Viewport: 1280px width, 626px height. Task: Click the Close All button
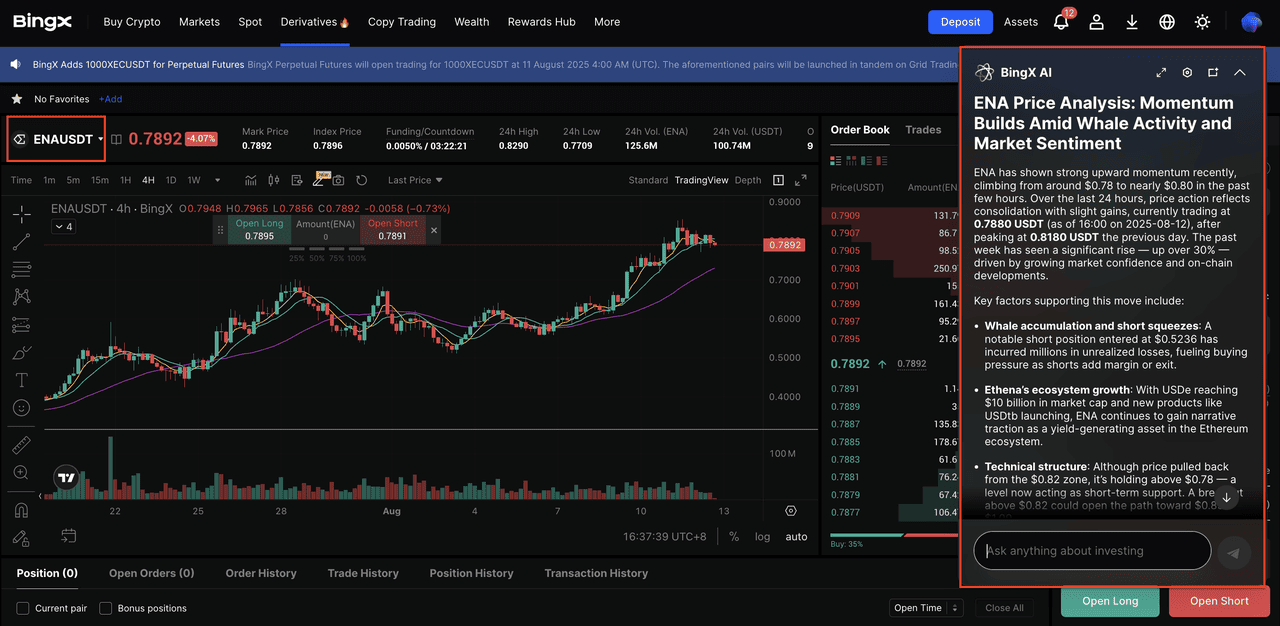coord(1004,608)
